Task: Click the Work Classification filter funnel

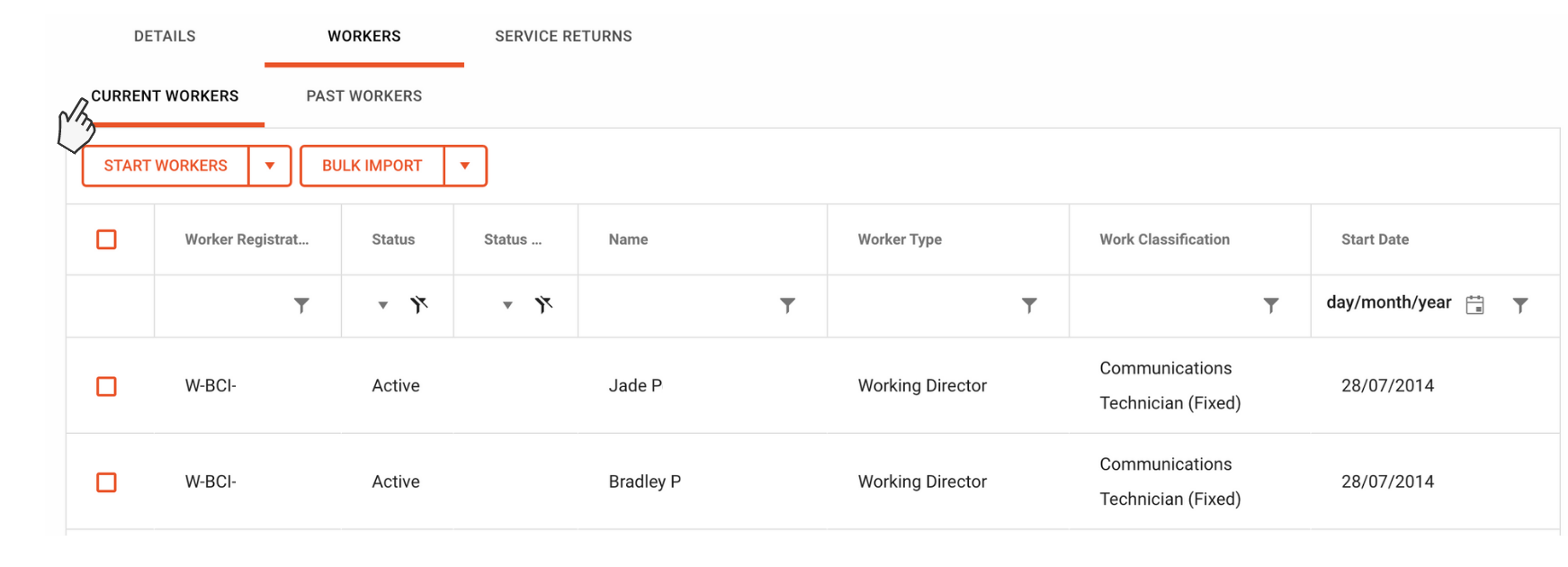Action: (1270, 306)
